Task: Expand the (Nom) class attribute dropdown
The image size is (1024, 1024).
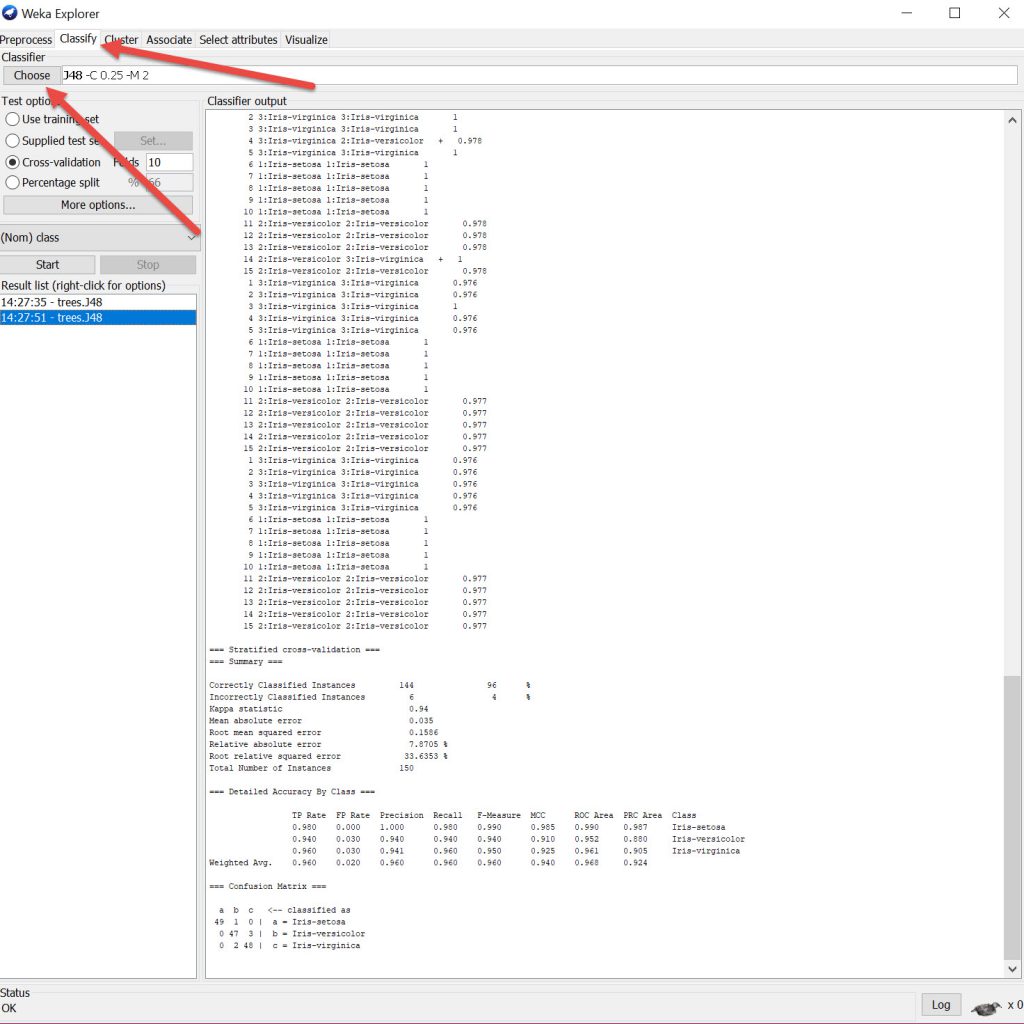Action: tap(98, 238)
